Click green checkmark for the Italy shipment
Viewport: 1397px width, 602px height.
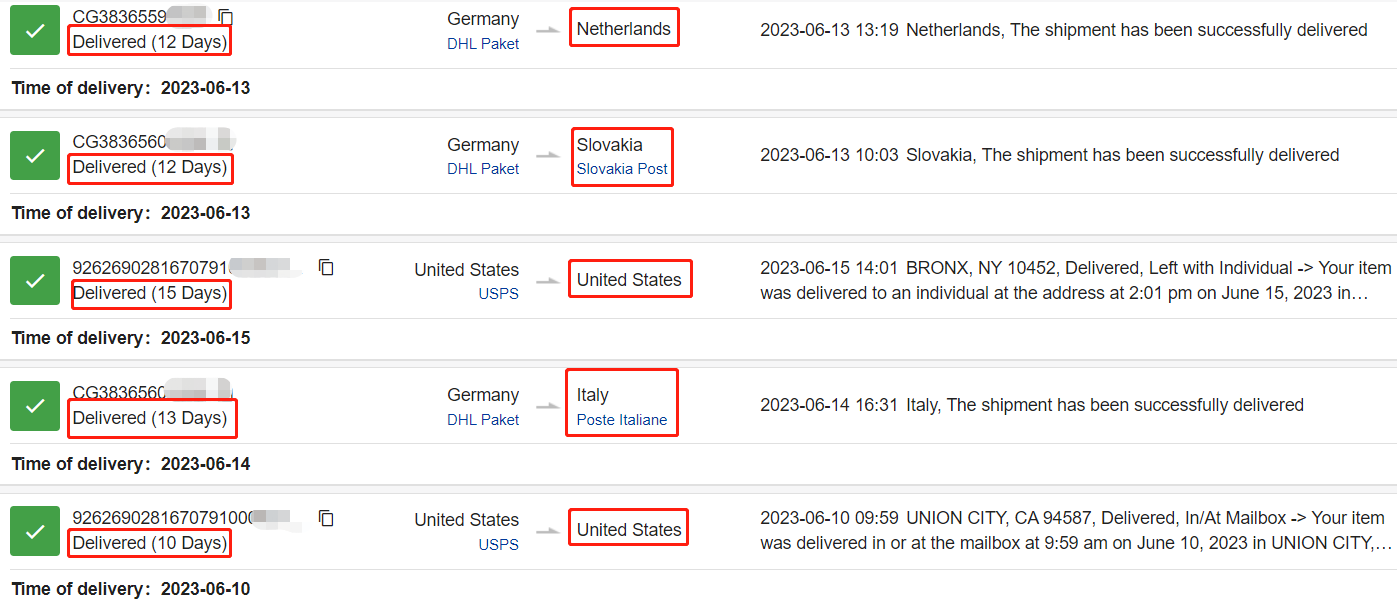tap(35, 406)
